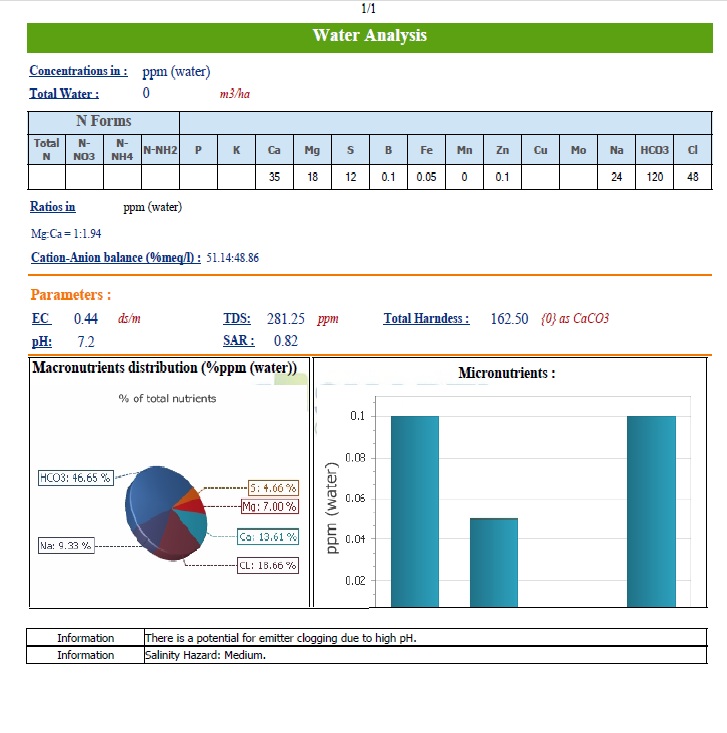Select the 'Zn' column header
The height and width of the screenshot is (733, 727).
pos(503,150)
